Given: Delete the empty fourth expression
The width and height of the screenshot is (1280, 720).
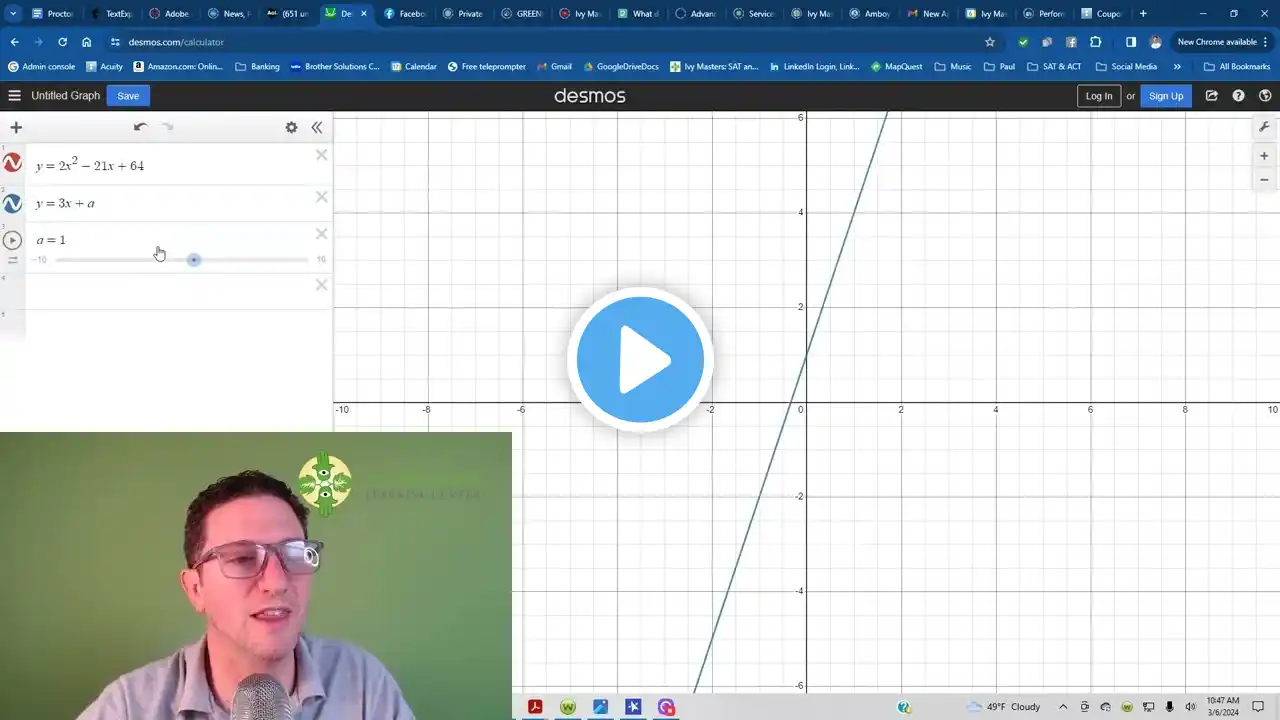Looking at the screenshot, I should click(321, 285).
